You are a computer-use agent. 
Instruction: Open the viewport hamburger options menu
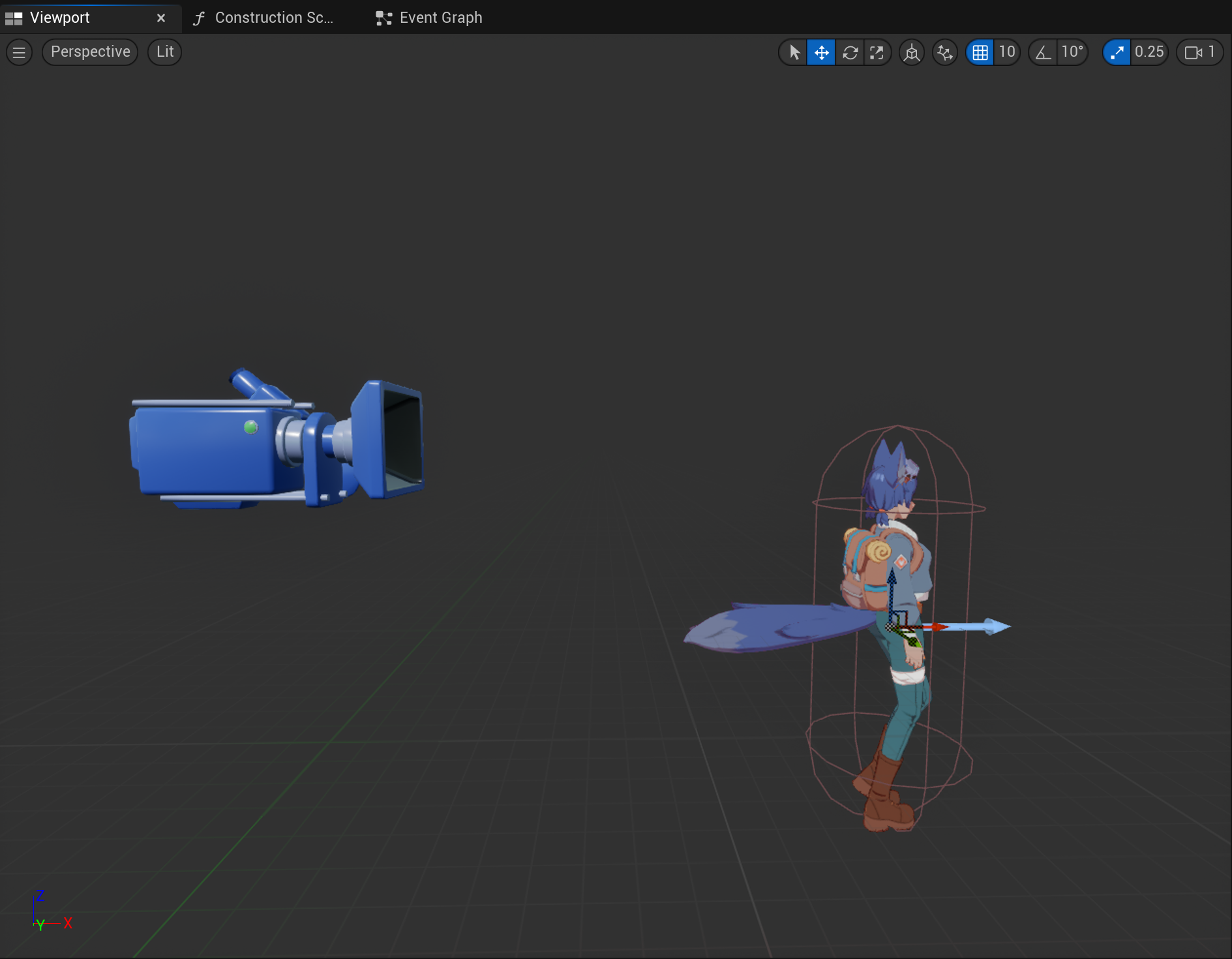click(19, 52)
